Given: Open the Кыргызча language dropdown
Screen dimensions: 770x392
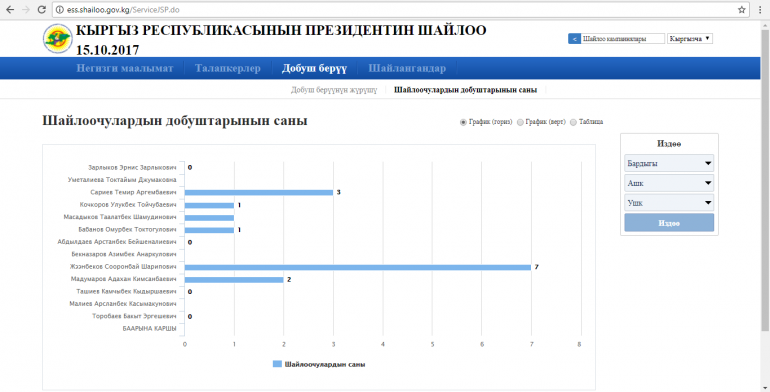Looking at the screenshot, I should (x=689, y=39).
